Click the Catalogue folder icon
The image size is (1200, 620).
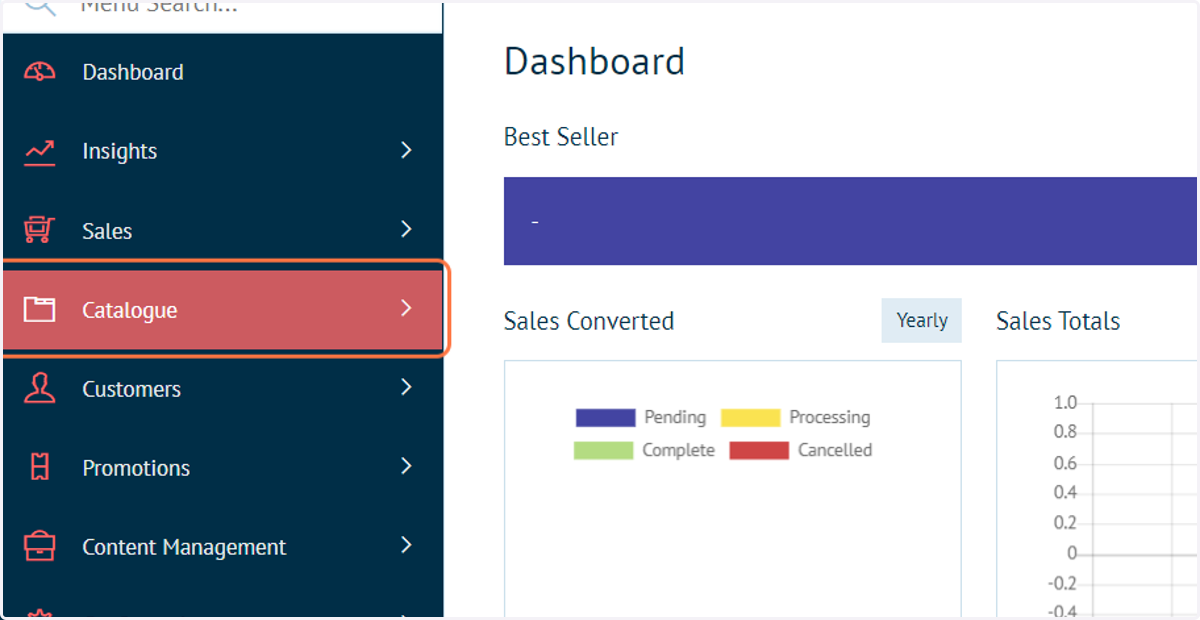pyautogui.click(x=39, y=309)
